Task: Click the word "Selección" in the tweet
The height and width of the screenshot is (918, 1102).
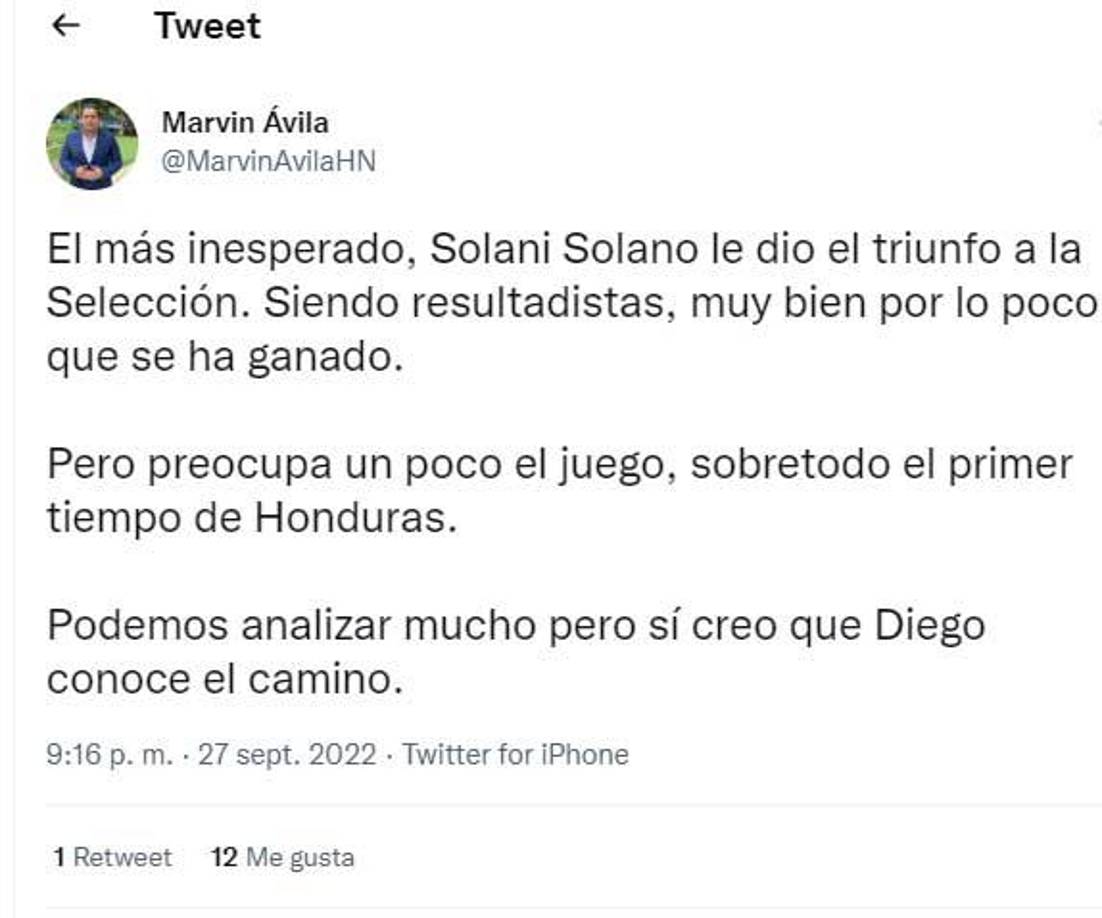Action: (x=145, y=300)
